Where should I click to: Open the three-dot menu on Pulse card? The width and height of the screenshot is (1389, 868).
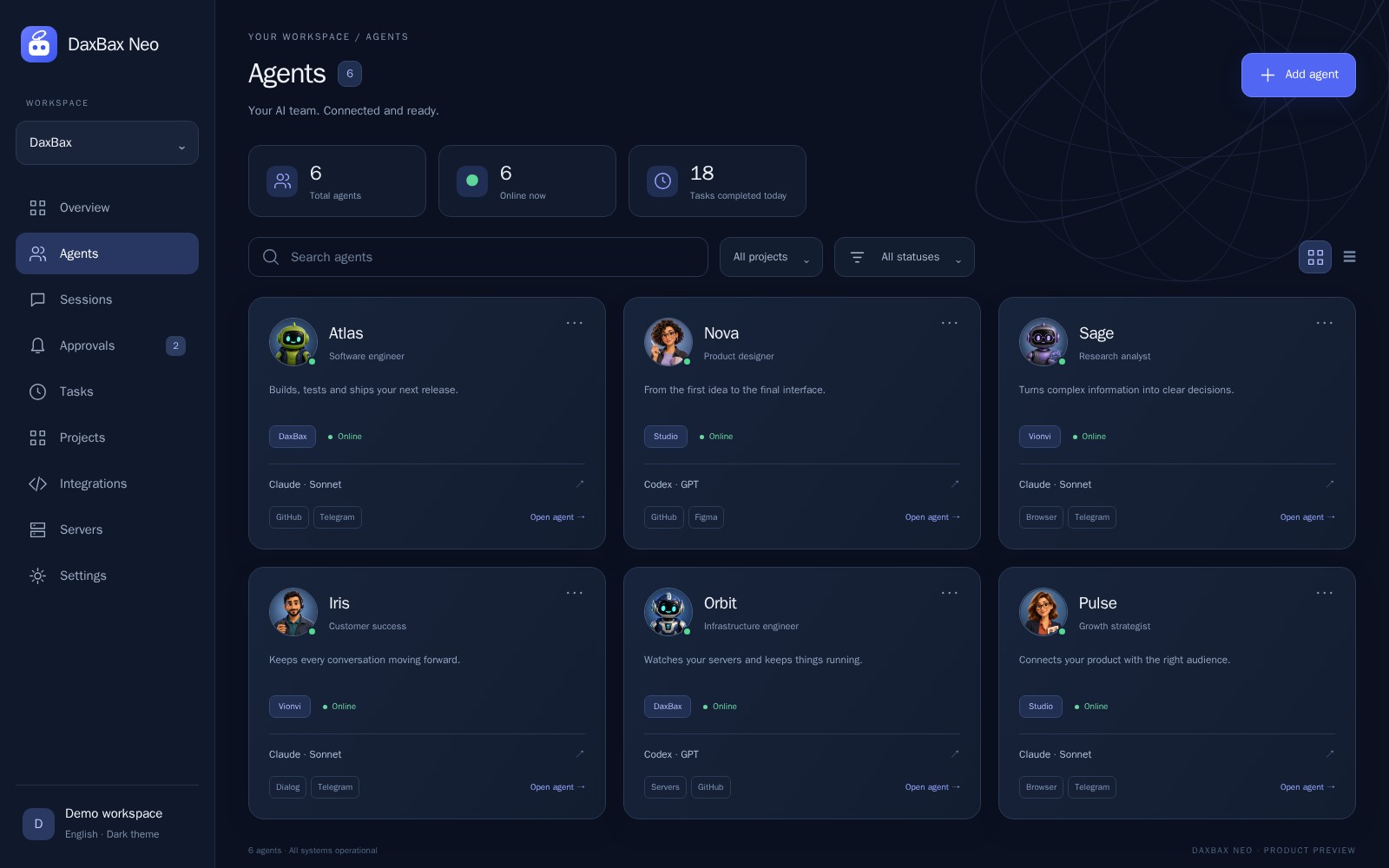[1325, 593]
